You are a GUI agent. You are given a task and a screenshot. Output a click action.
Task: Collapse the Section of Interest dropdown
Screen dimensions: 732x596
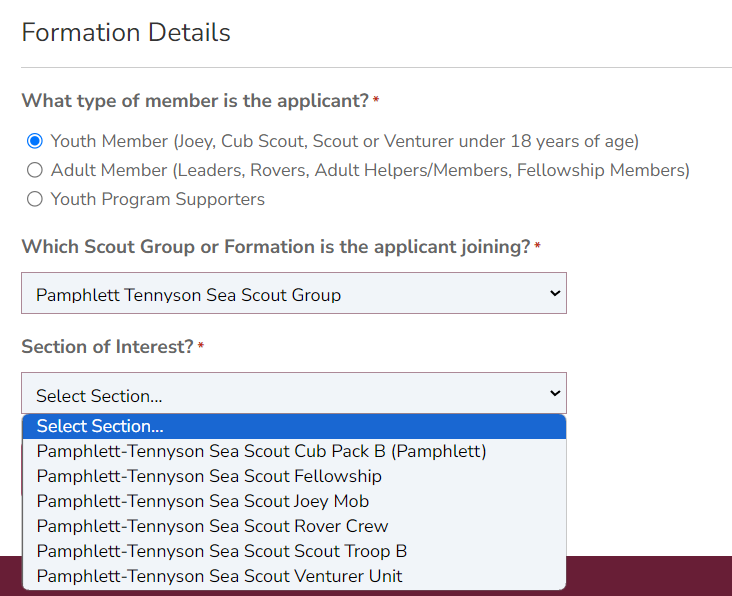tap(294, 393)
